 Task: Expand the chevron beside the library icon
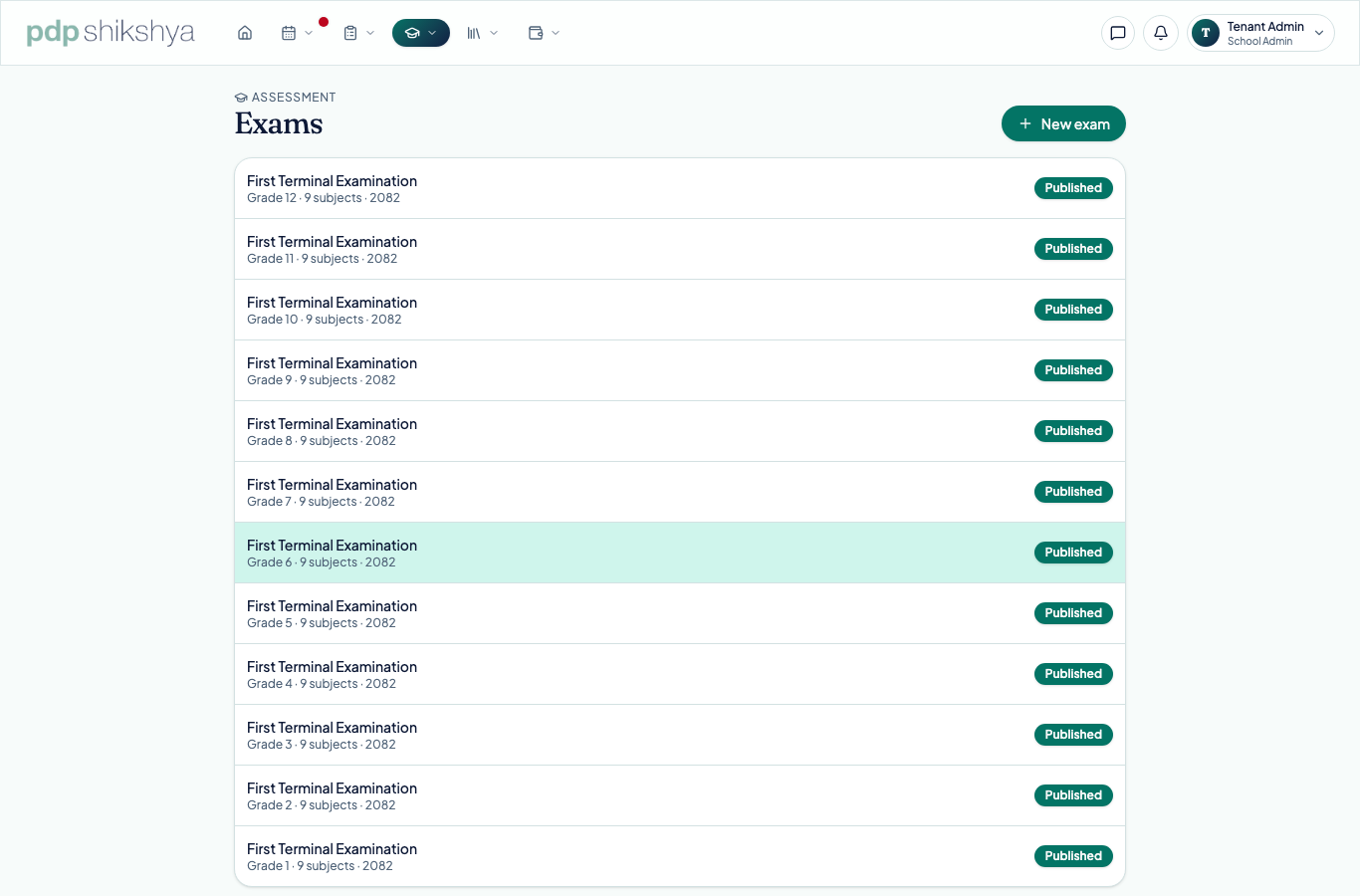click(494, 33)
